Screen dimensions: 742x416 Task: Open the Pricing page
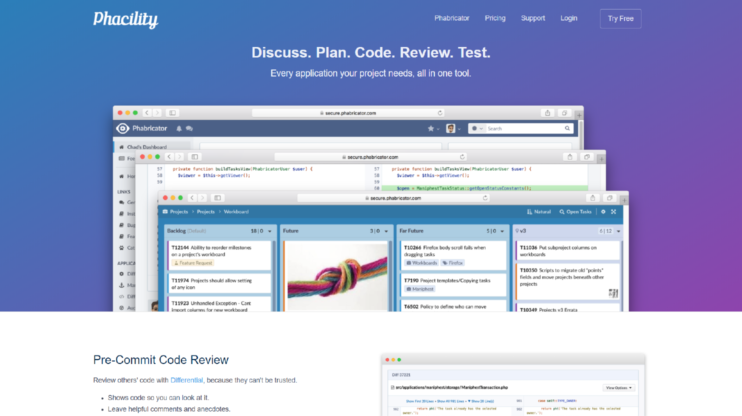coord(495,18)
